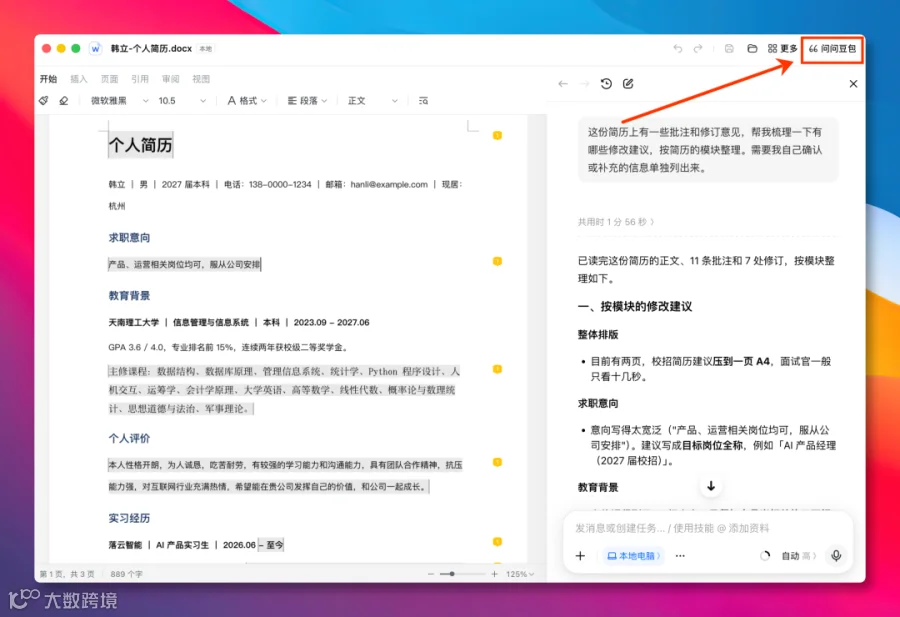Click the redo arrow in title bar

point(698,49)
